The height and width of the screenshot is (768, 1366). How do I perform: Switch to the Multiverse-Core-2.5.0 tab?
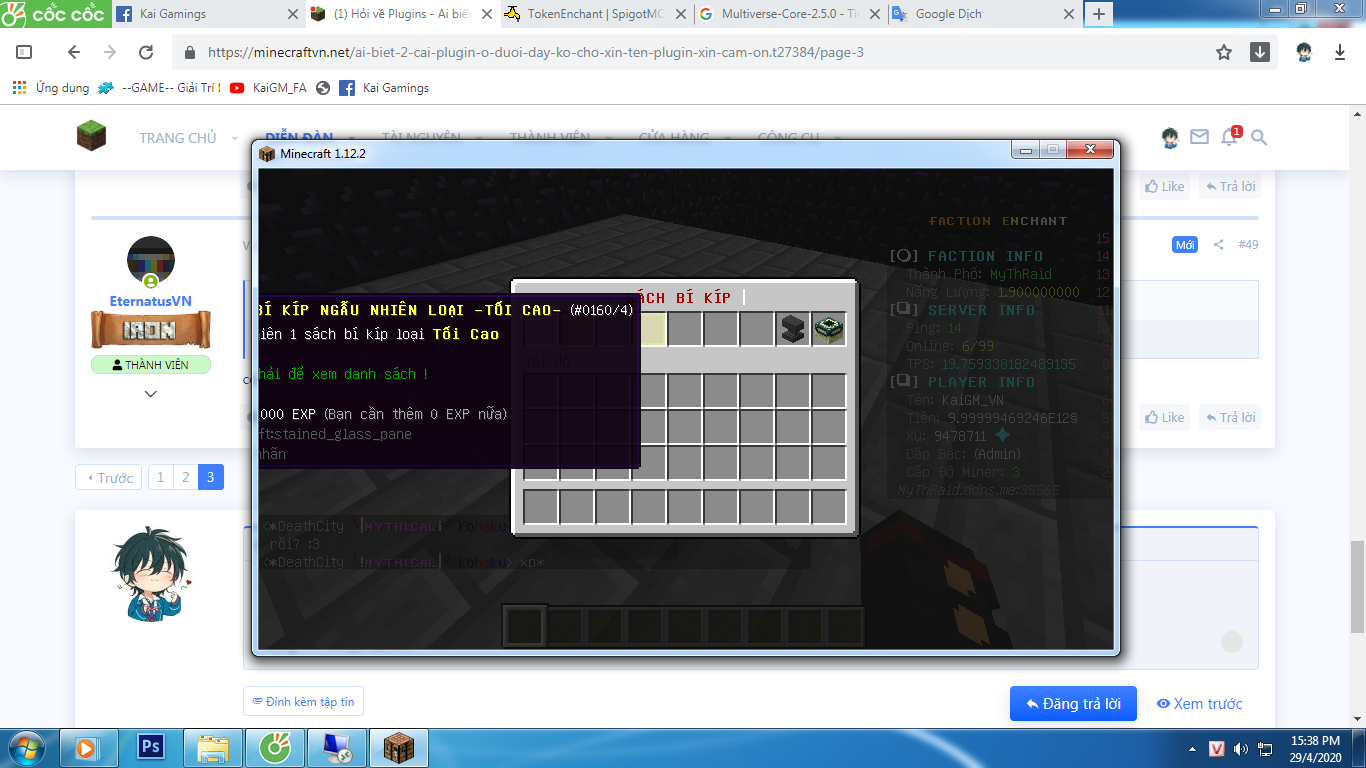point(788,14)
